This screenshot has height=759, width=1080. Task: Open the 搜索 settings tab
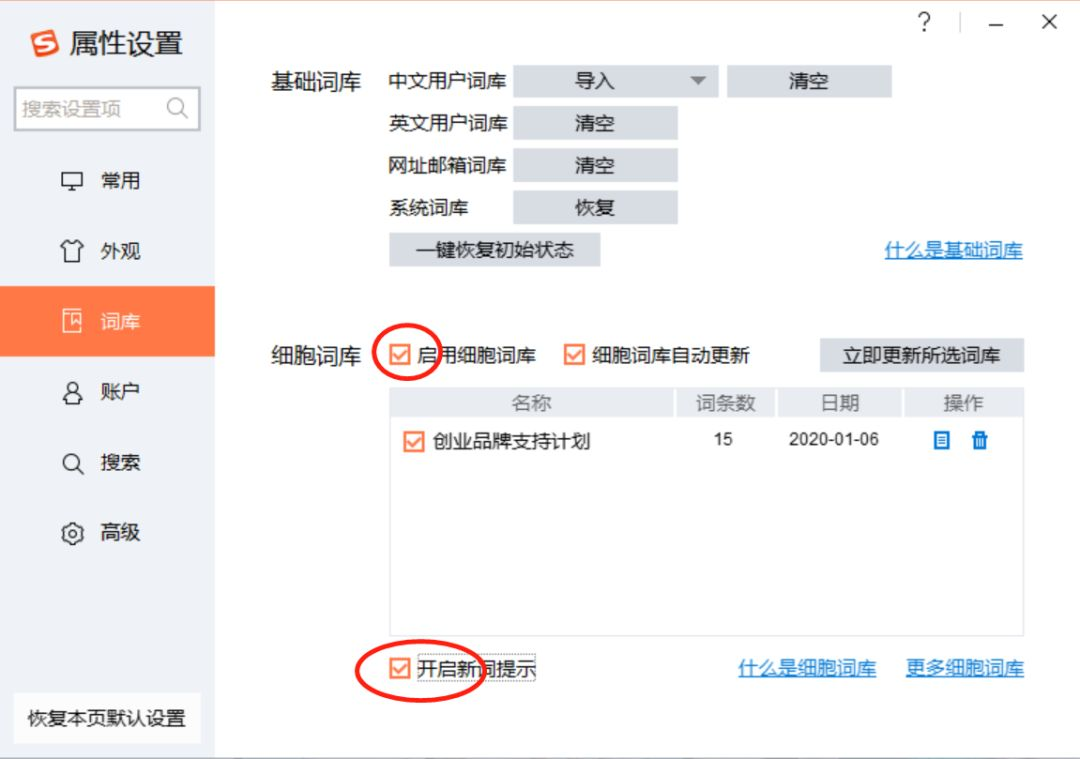click(107, 462)
